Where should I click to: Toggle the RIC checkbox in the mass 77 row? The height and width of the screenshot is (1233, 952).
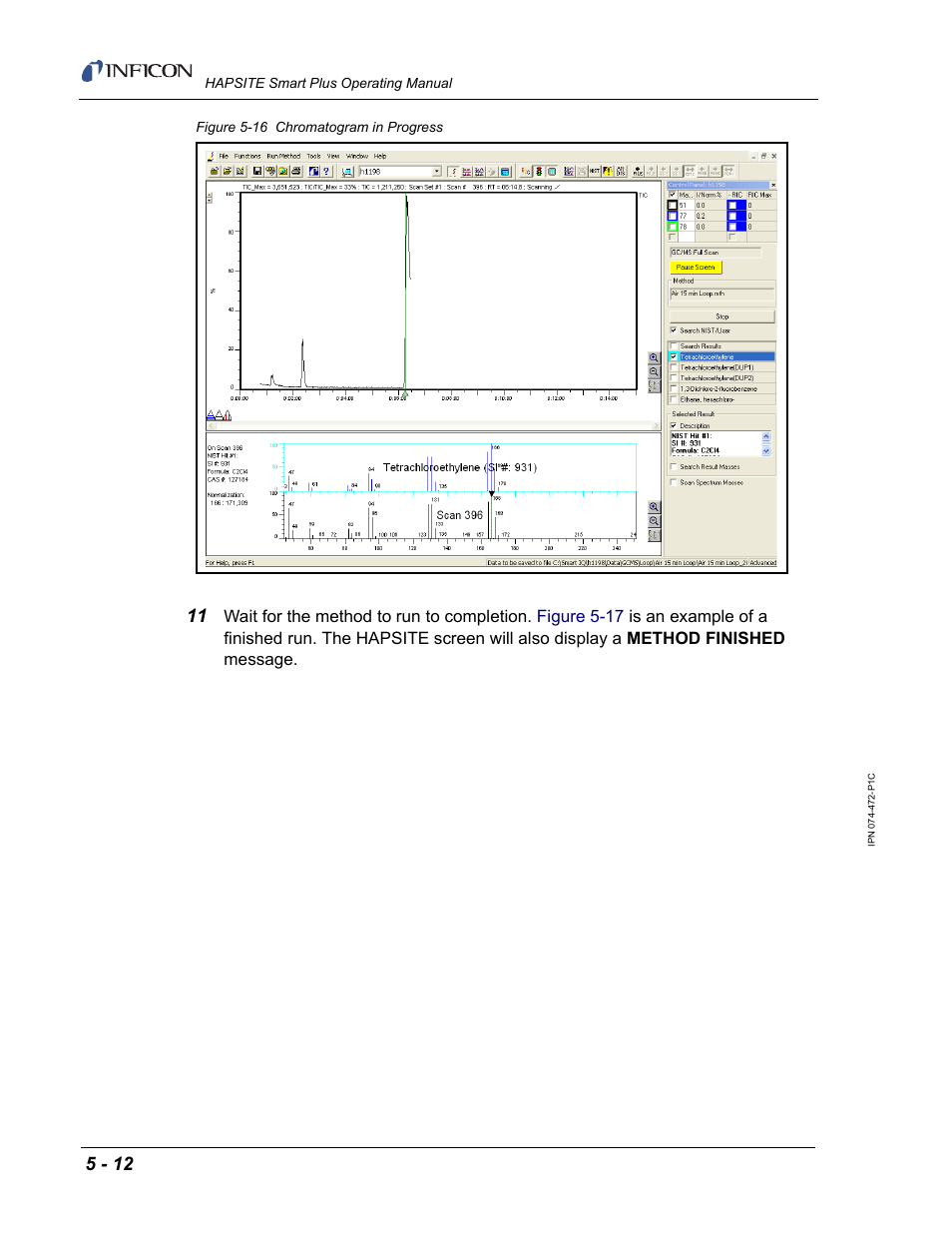732,216
